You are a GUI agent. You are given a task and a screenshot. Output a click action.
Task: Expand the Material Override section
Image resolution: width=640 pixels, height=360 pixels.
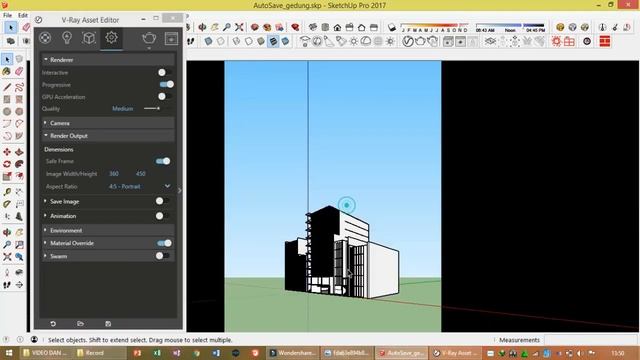click(45, 243)
